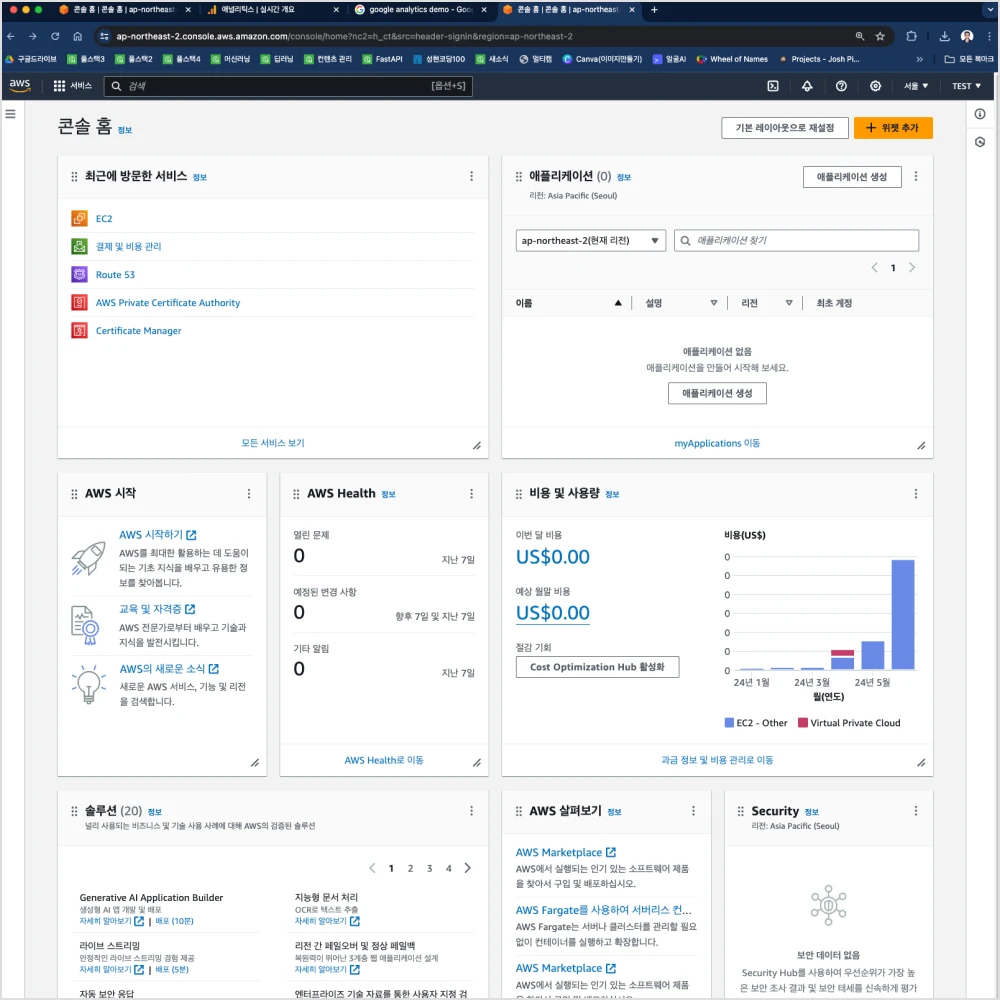
Task: Click the Wheel of Names bookmark
Action: (732, 59)
